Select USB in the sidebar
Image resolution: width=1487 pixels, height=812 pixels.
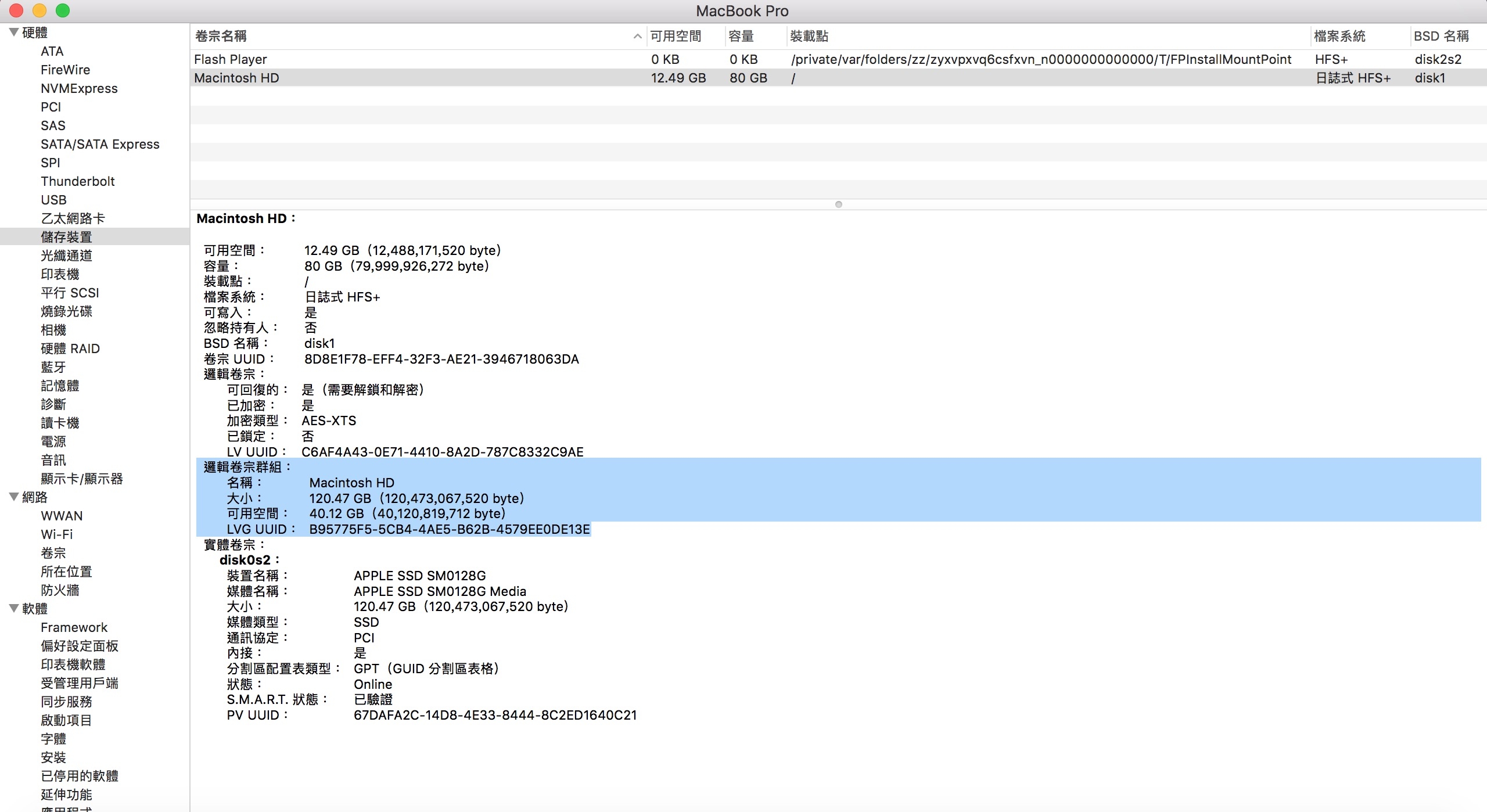point(53,200)
